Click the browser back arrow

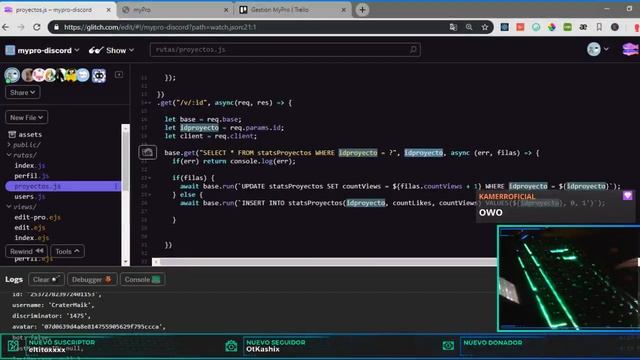point(6,27)
